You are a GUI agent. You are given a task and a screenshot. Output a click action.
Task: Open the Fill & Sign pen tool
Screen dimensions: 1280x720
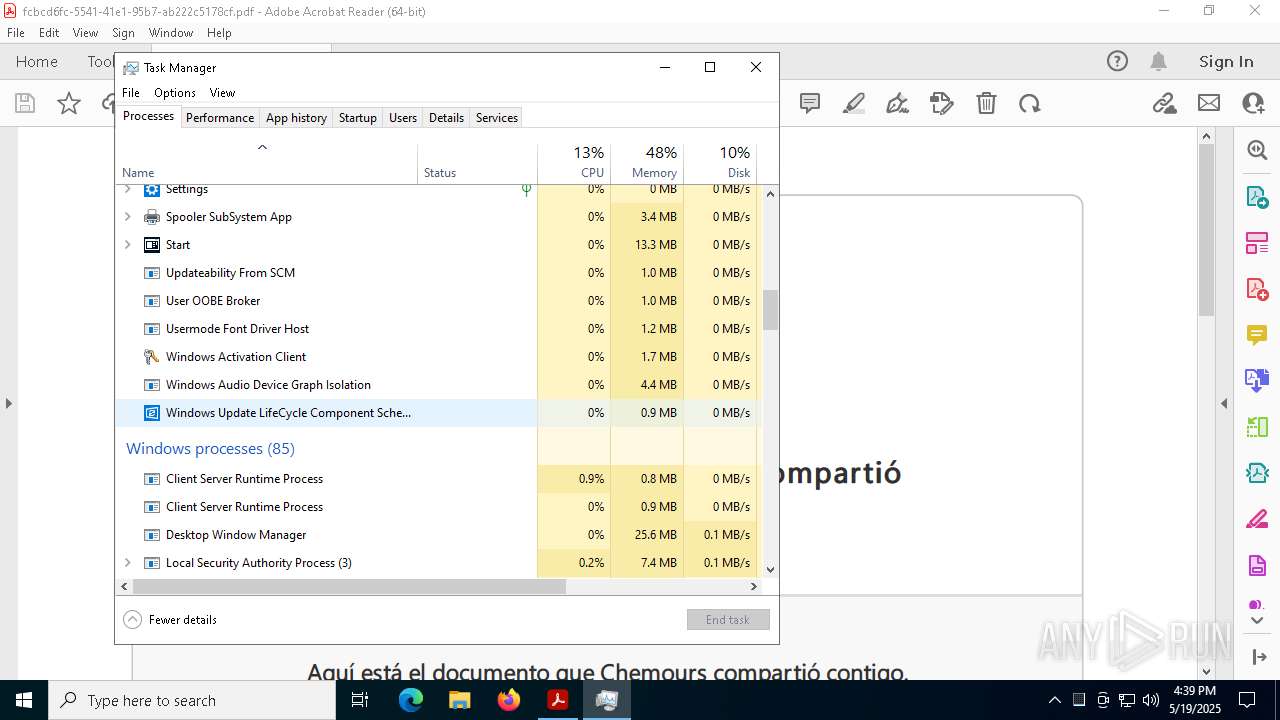coord(897,103)
